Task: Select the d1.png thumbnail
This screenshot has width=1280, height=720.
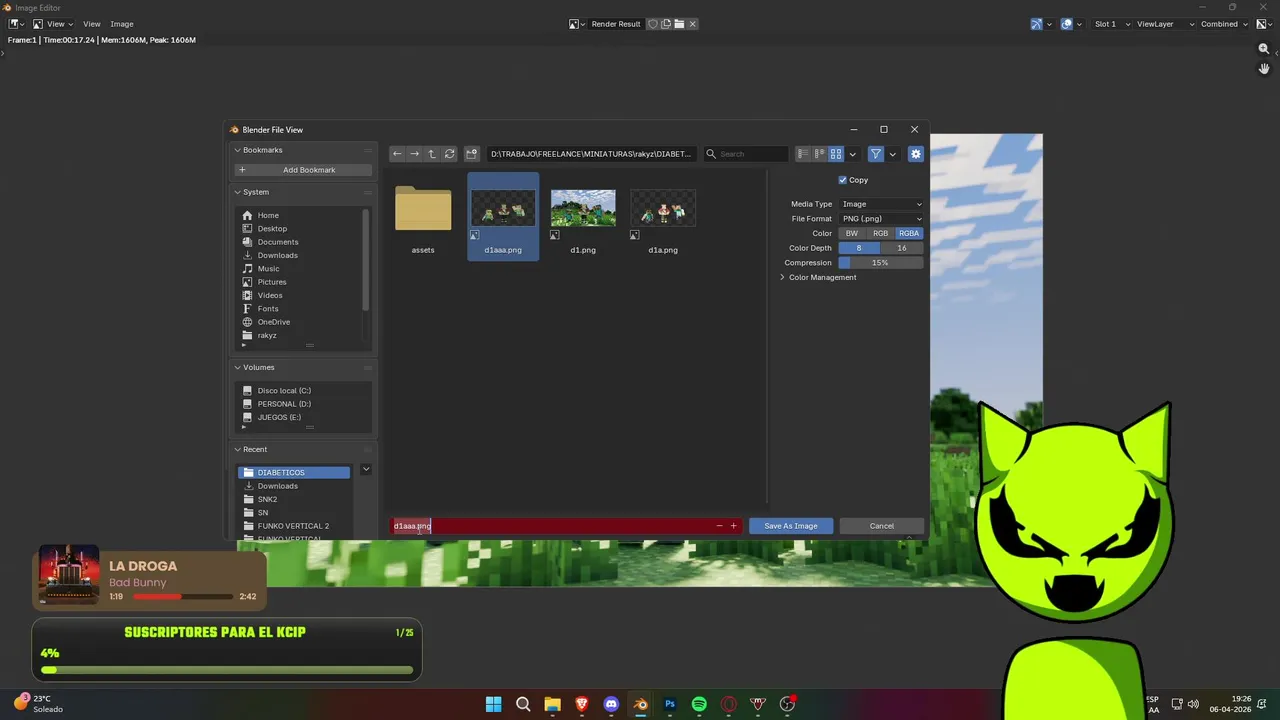Action: 583,218
